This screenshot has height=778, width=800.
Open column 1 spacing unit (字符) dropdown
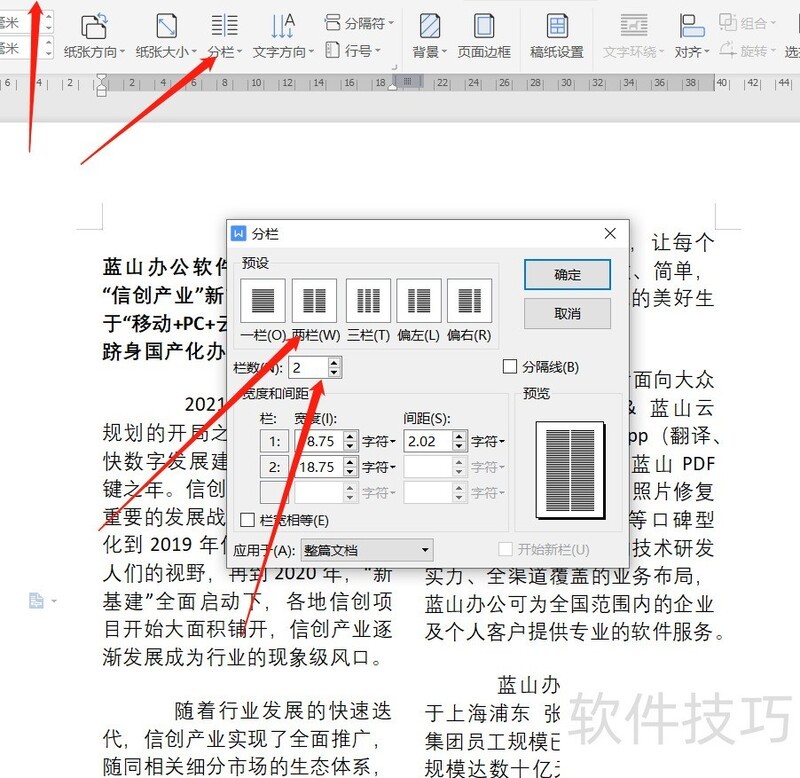pos(488,441)
